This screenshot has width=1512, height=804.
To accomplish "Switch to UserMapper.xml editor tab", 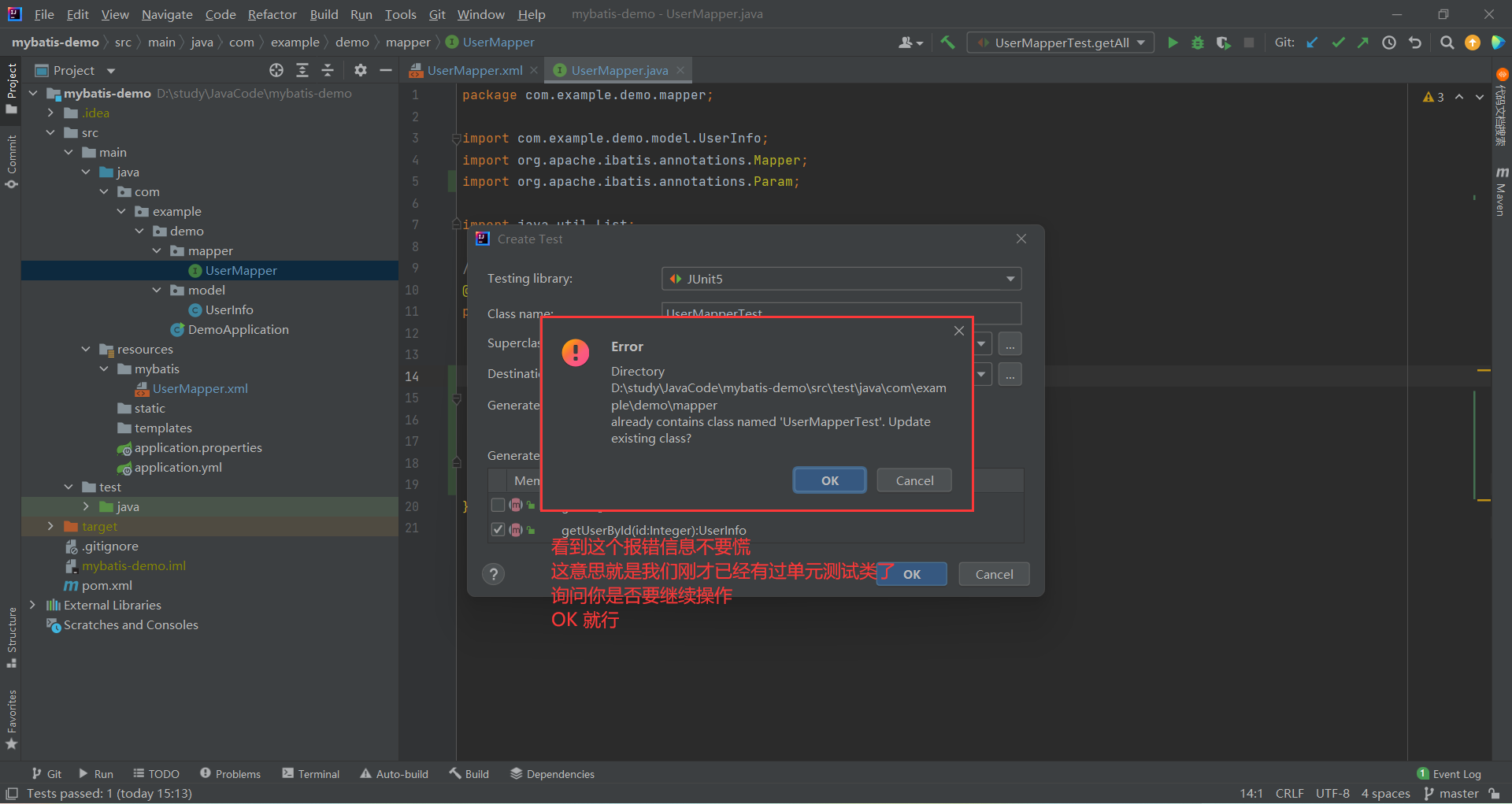I will tap(474, 71).
